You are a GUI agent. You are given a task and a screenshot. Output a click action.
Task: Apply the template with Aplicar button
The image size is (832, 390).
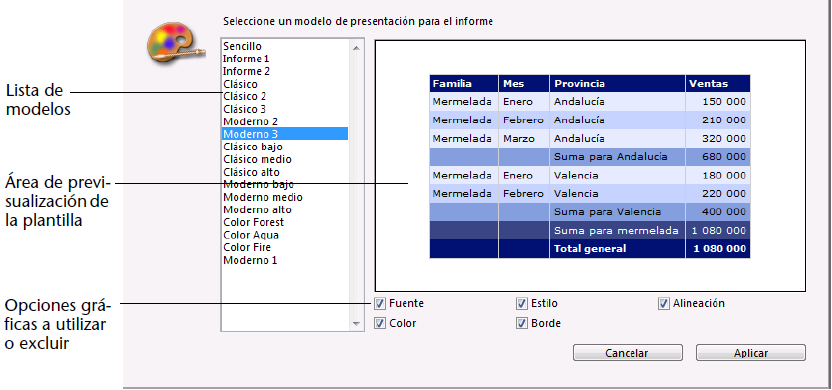[751, 353]
